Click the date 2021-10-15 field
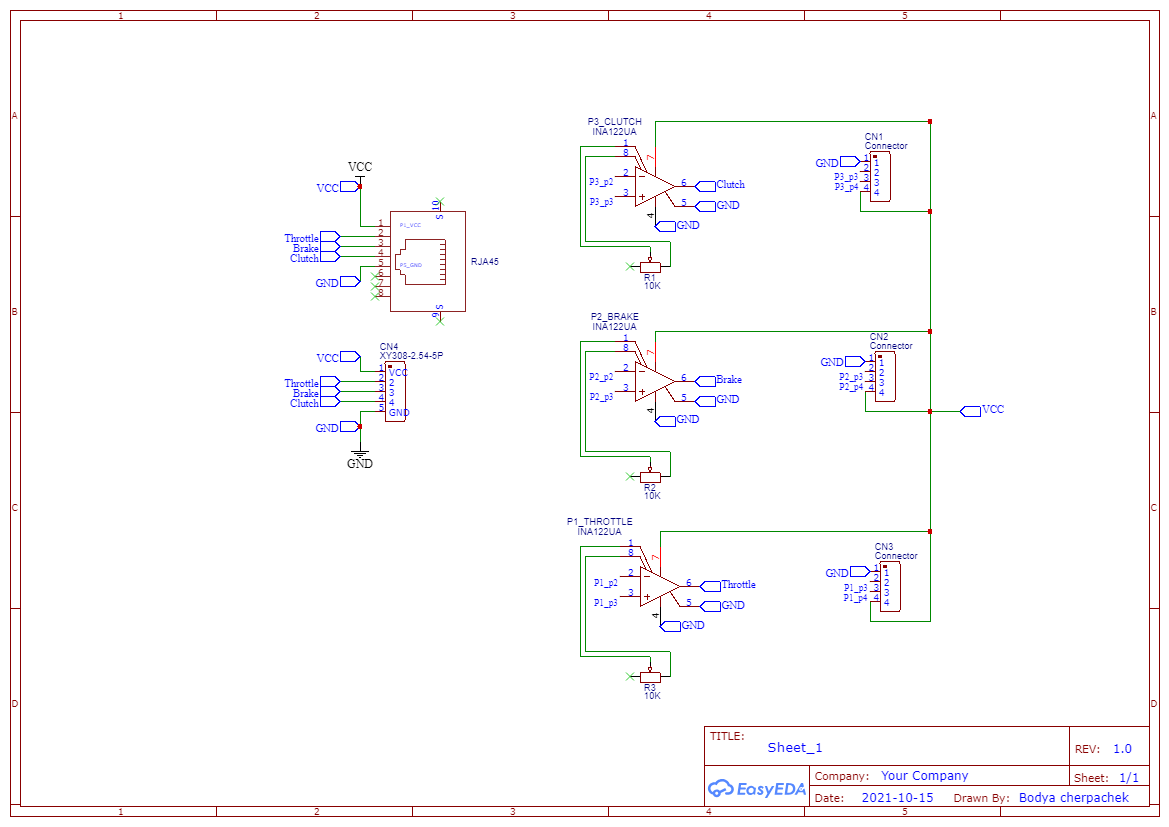Screen dimensions: 1169x827 coord(897,798)
